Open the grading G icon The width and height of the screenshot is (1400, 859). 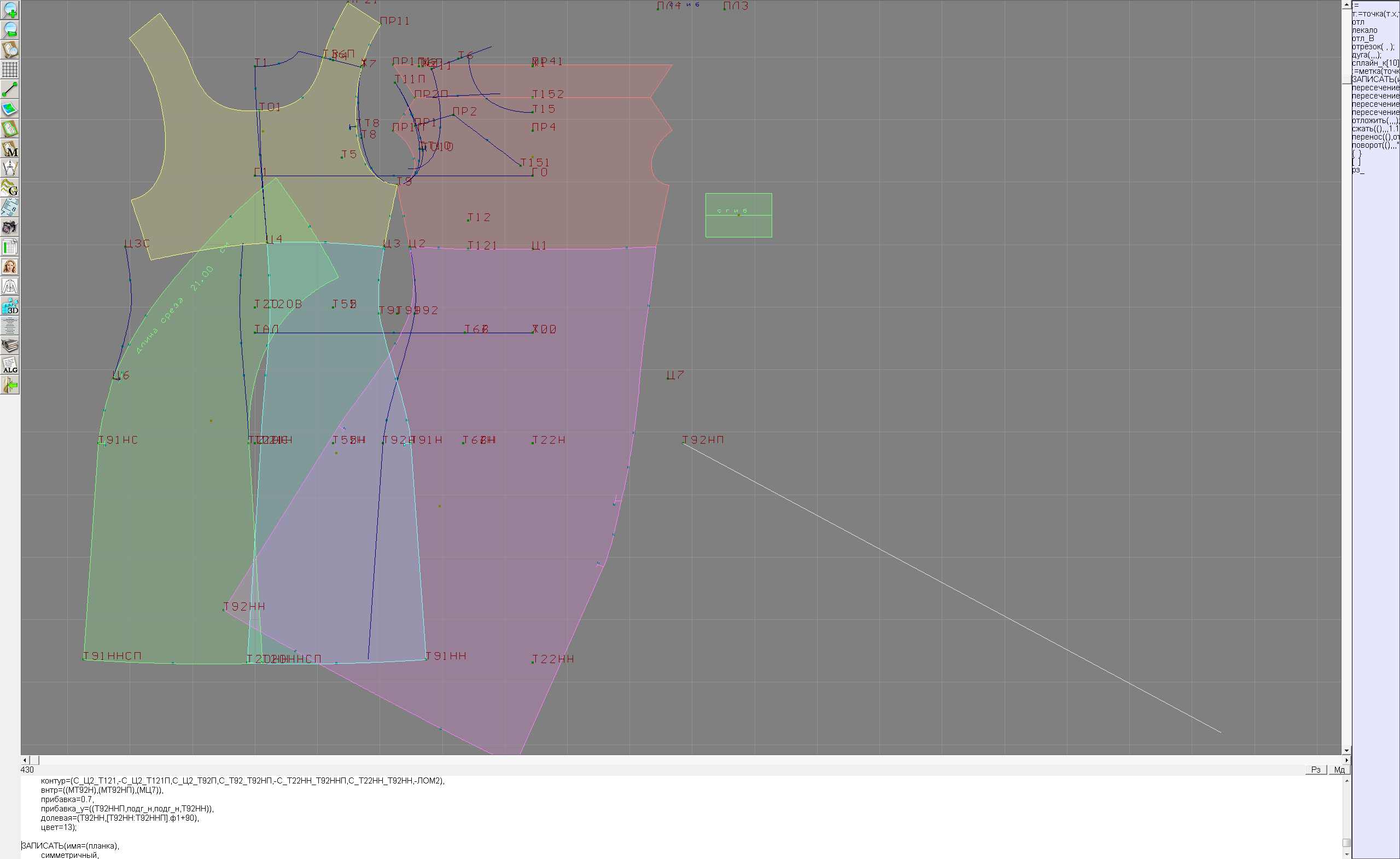click(10, 188)
